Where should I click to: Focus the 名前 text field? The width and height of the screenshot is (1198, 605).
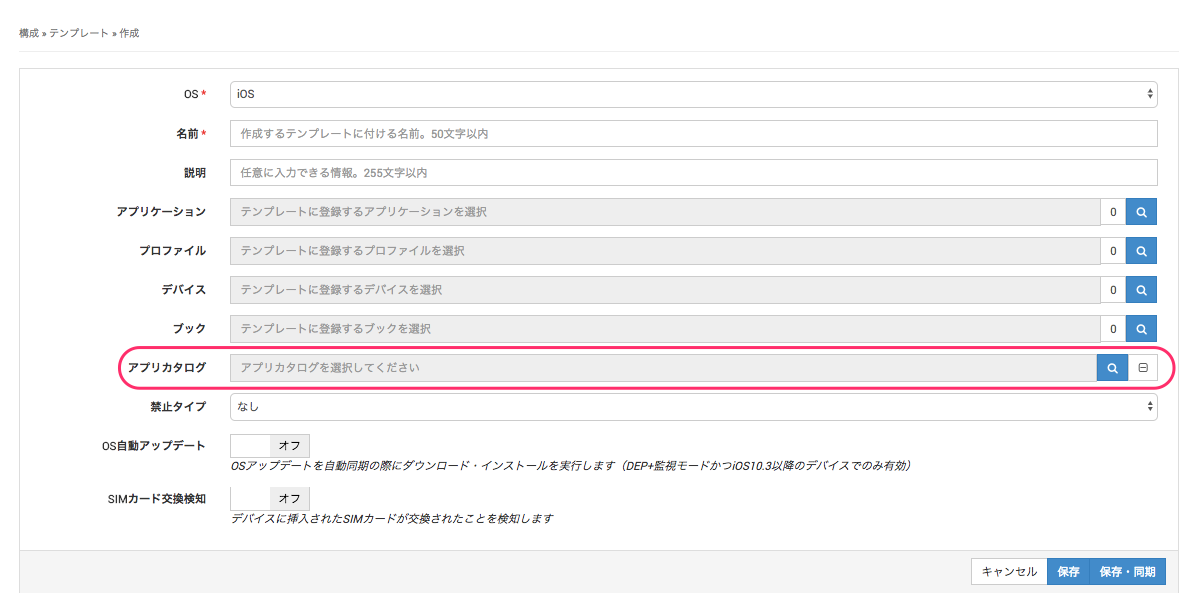coord(693,134)
